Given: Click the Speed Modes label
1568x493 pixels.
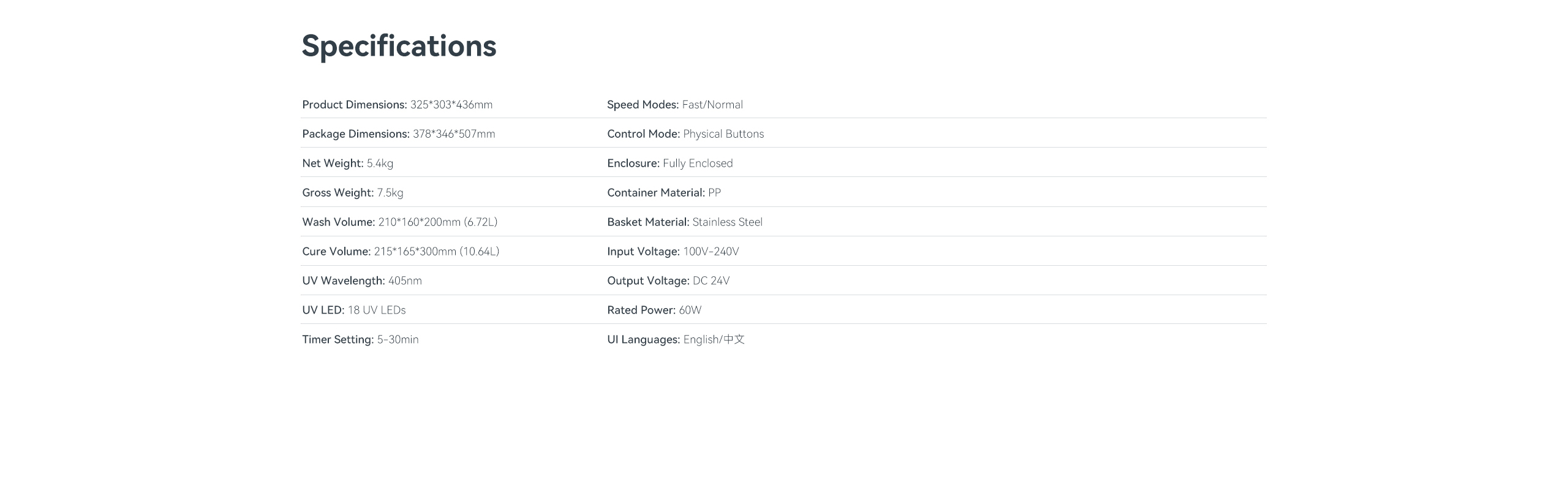Looking at the screenshot, I should pyautogui.click(x=643, y=105).
